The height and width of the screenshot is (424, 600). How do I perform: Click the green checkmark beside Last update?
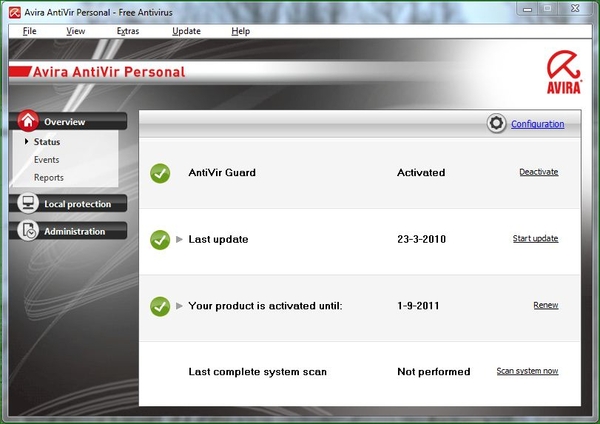point(160,240)
